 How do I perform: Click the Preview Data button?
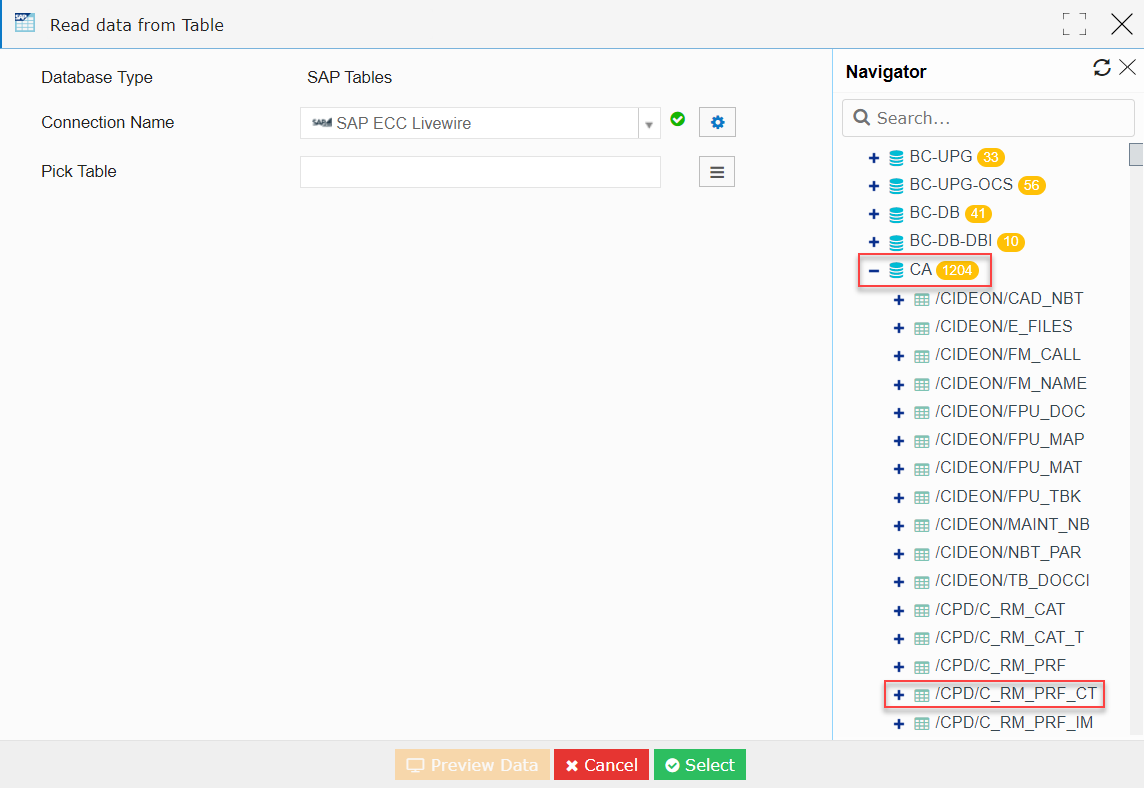(472, 765)
